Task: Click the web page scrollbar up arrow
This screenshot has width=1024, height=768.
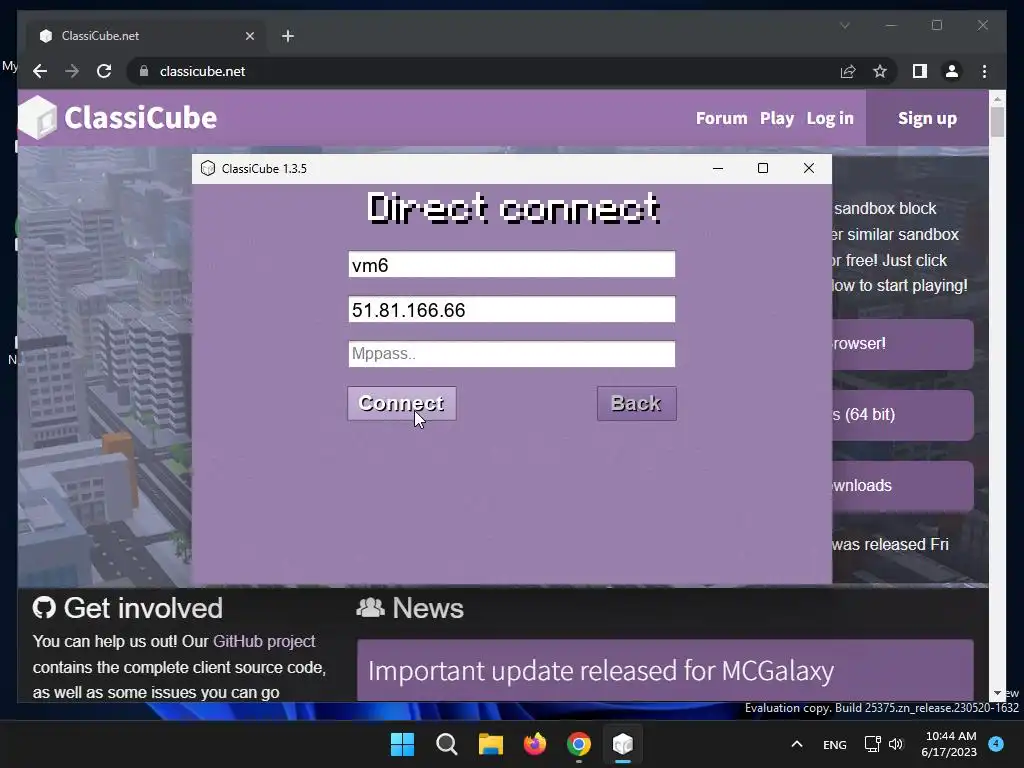Action: (x=997, y=99)
